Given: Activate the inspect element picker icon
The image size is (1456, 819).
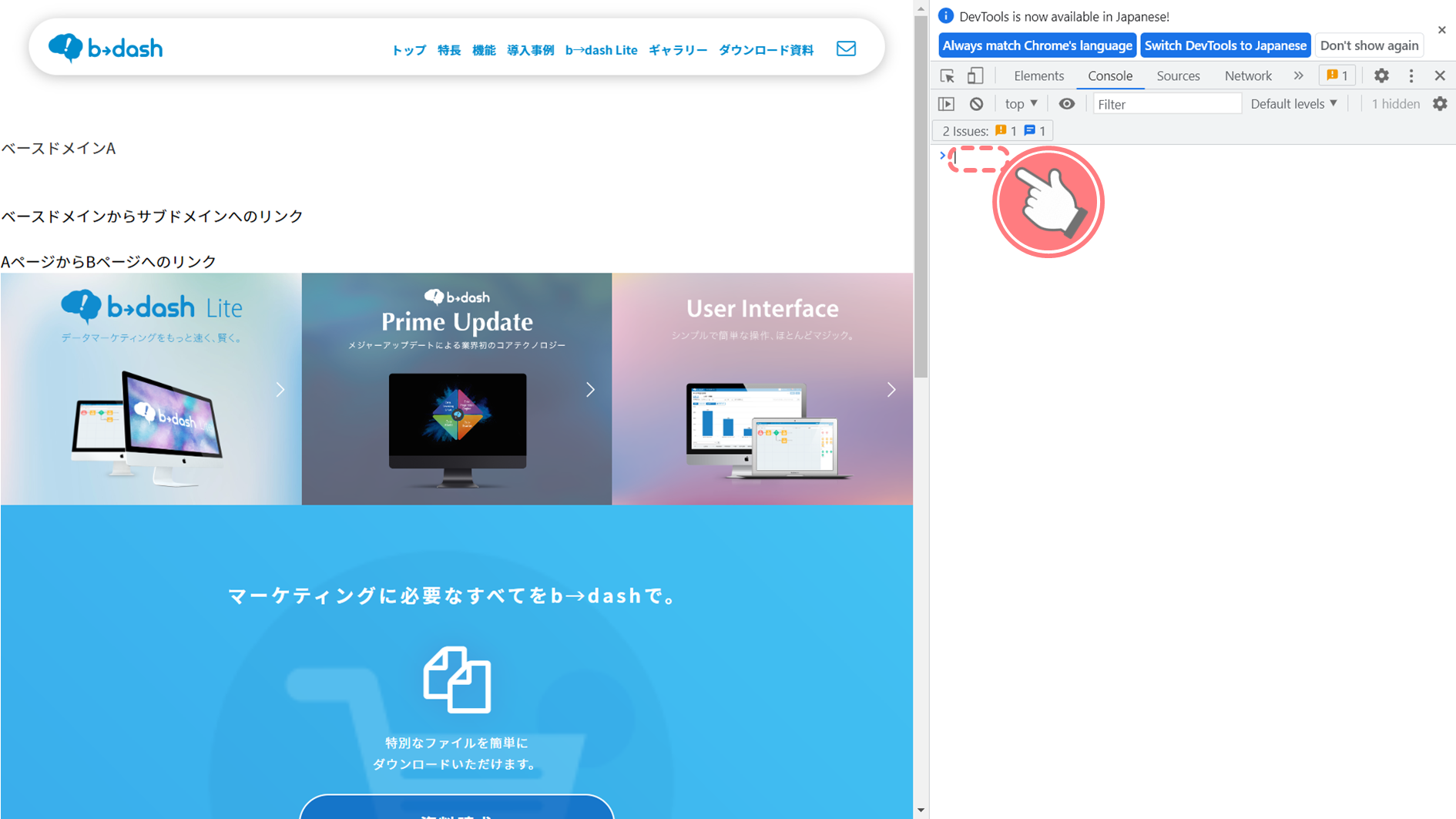Looking at the screenshot, I should tap(947, 76).
